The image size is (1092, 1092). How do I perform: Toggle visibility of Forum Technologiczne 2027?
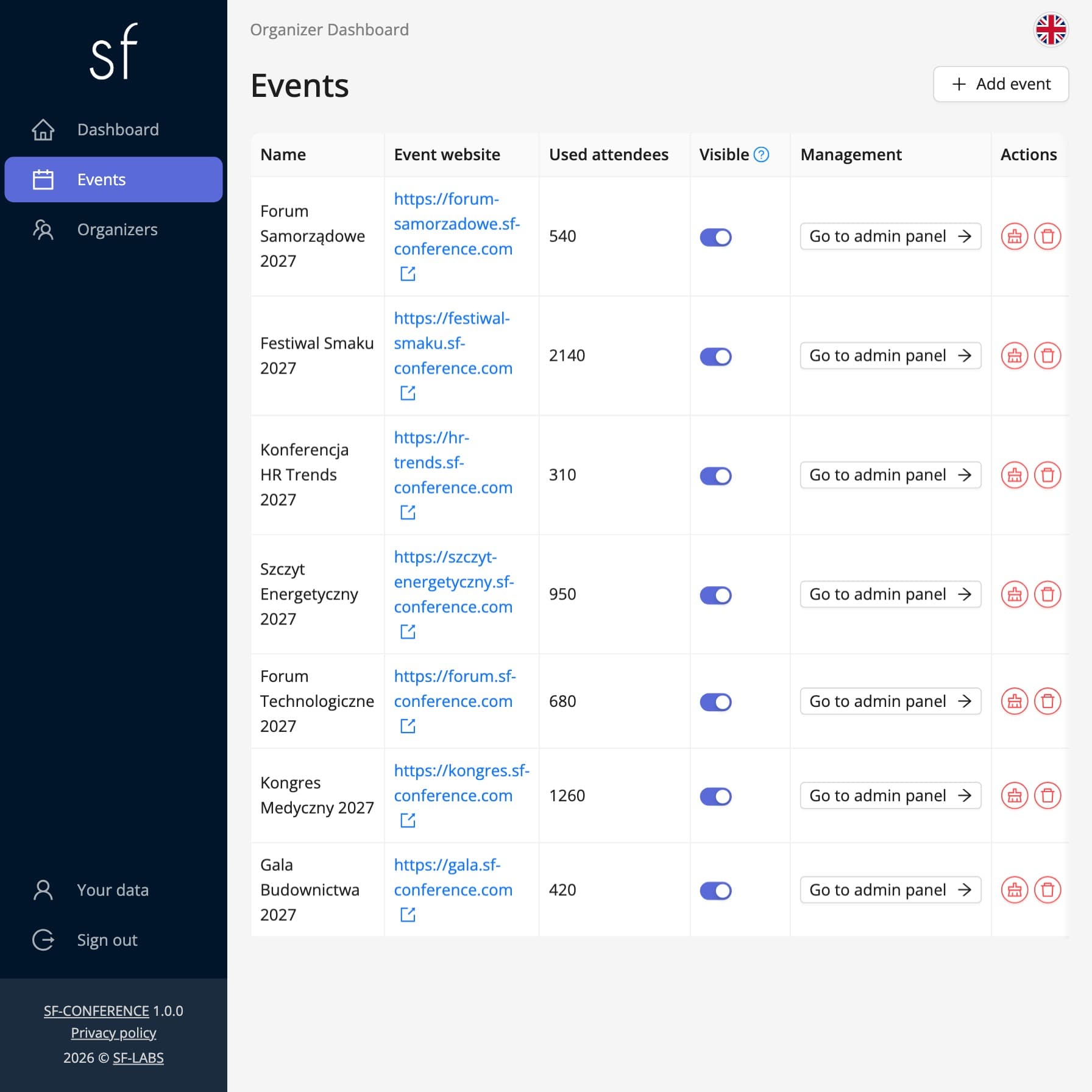point(715,702)
